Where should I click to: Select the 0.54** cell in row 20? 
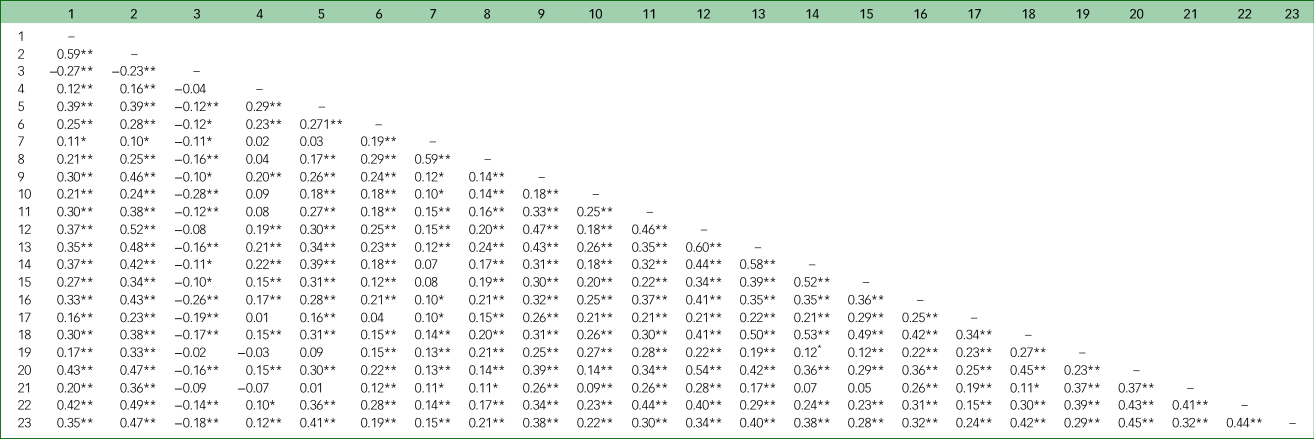click(x=705, y=370)
